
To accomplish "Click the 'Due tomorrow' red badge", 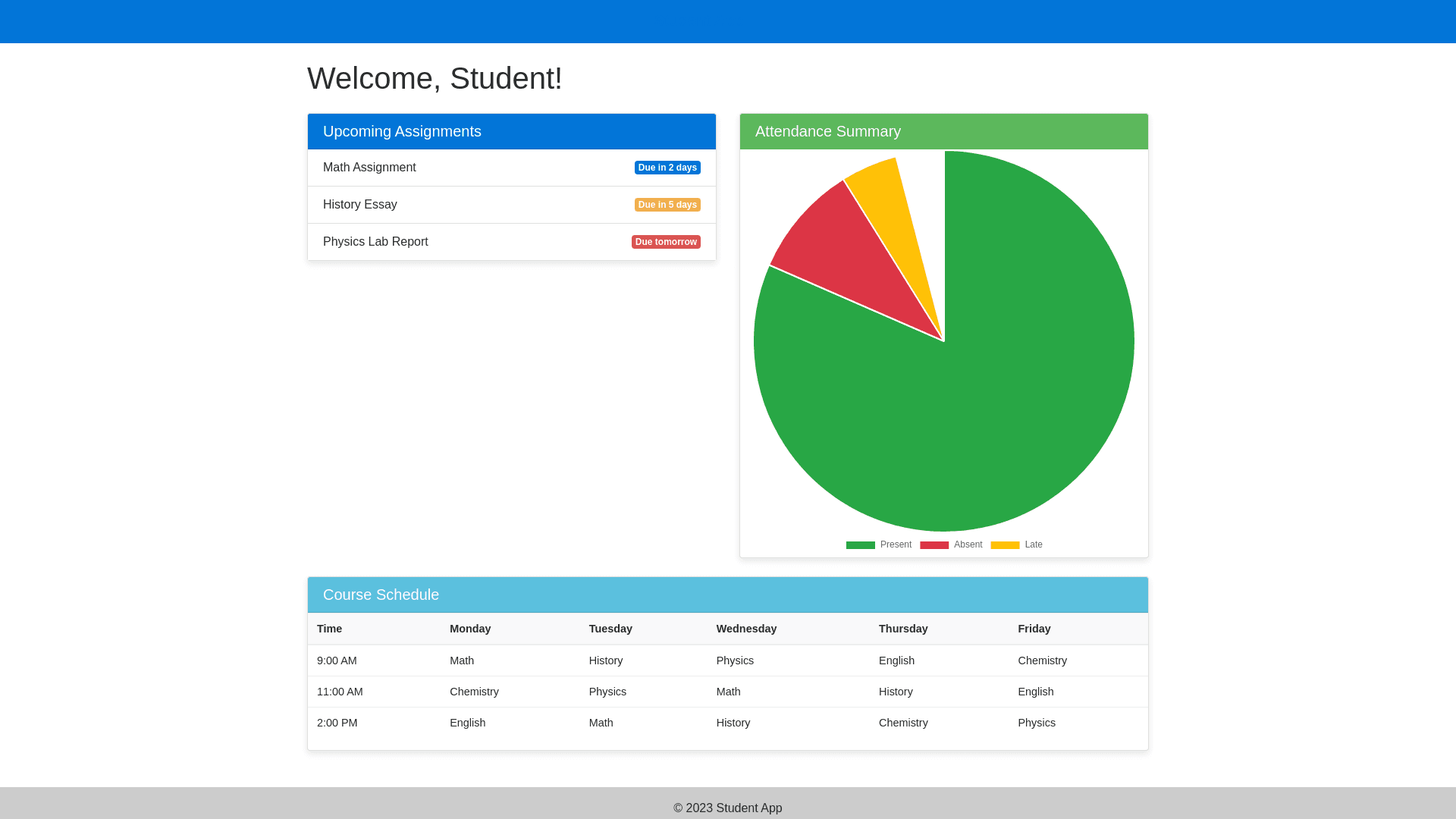I will [x=666, y=242].
